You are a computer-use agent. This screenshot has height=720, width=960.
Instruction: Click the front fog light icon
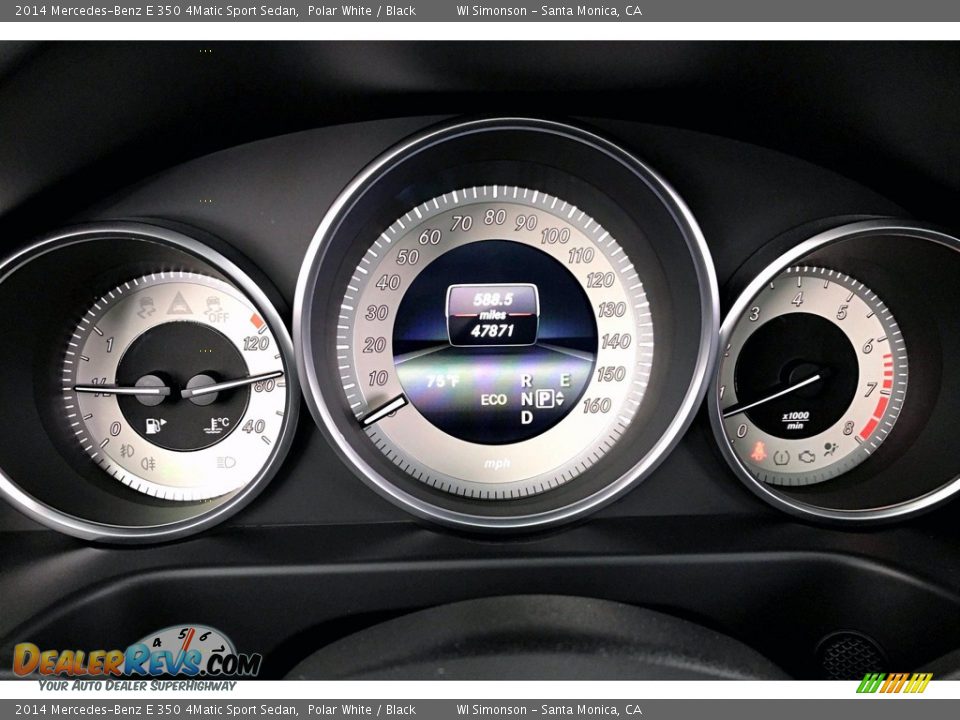click(127, 451)
